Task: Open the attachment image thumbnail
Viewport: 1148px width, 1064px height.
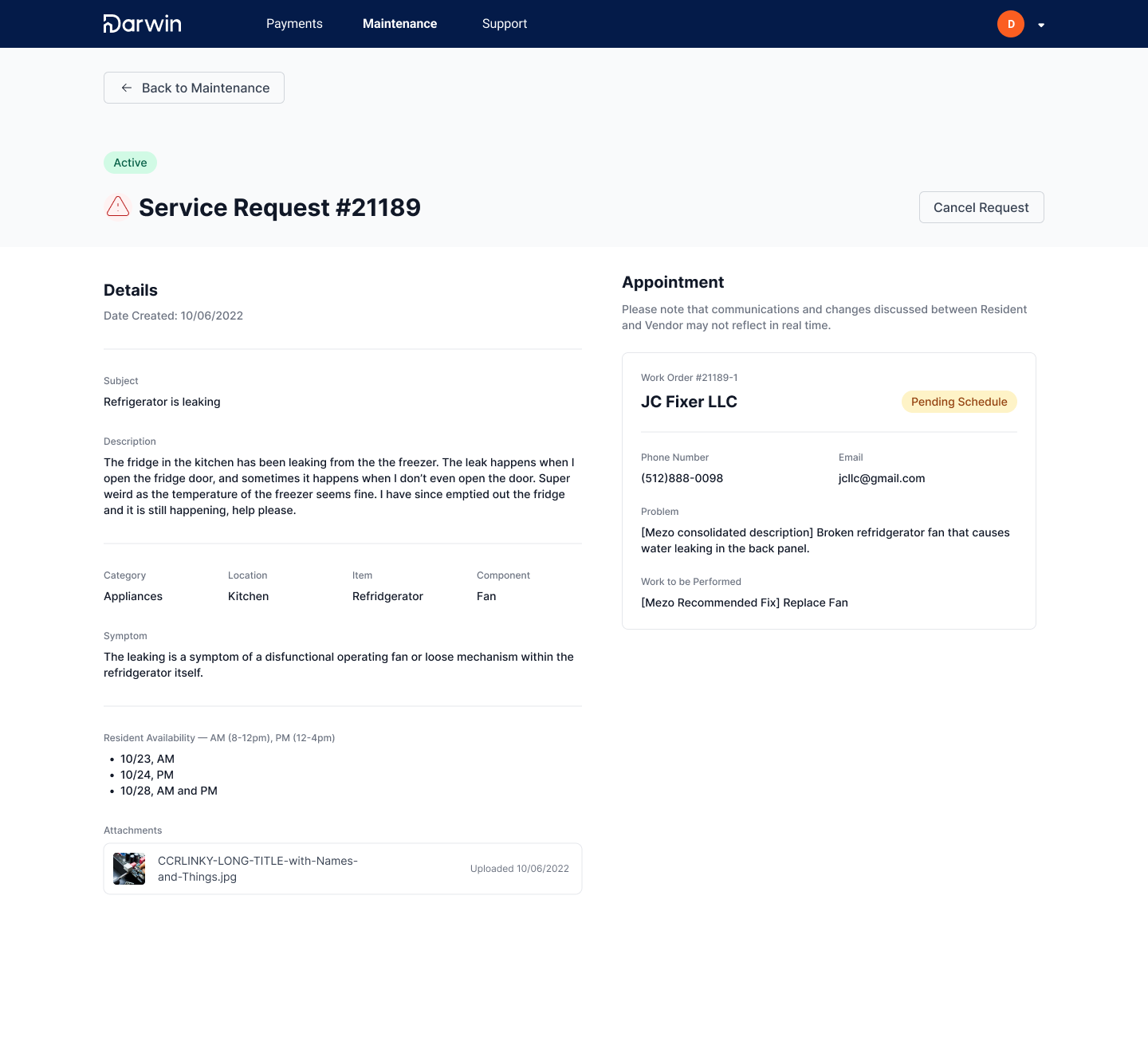Action: click(x=129, y=869)
